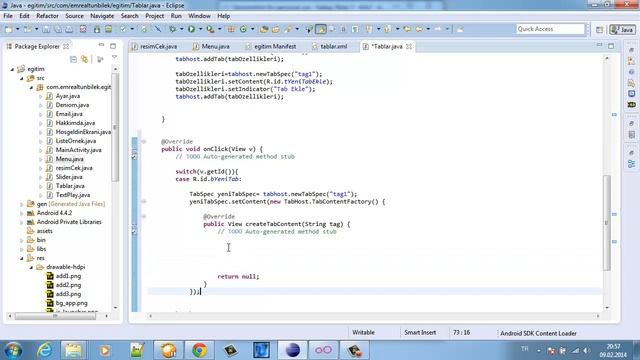Click the Windows Start button
This screenshot has height=360, width=640.
pyautogui.click(x=13, y=350)
